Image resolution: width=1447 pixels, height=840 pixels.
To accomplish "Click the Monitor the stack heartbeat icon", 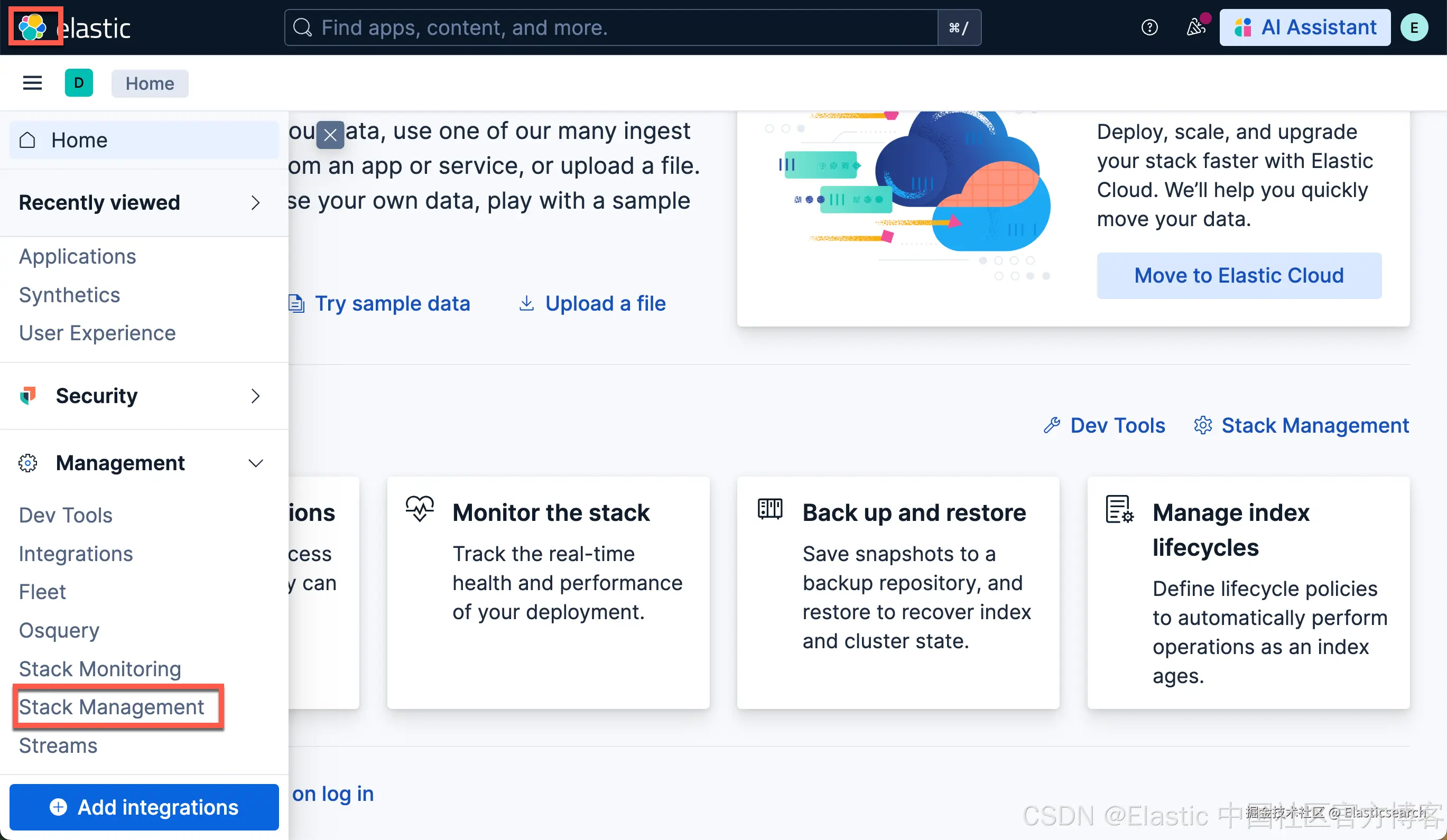I will (x=420, y=509).
